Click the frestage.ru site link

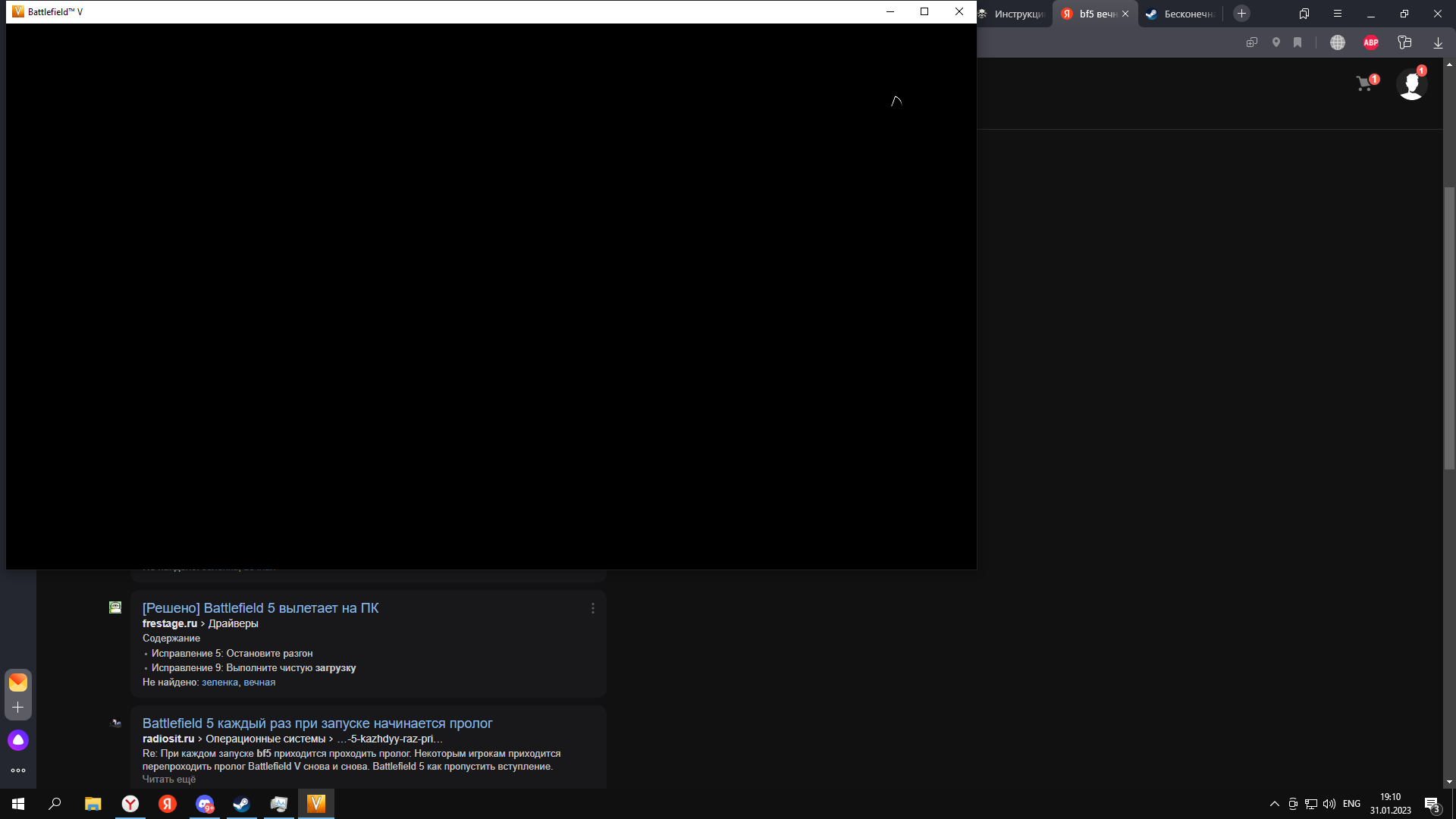pos(170,623)
